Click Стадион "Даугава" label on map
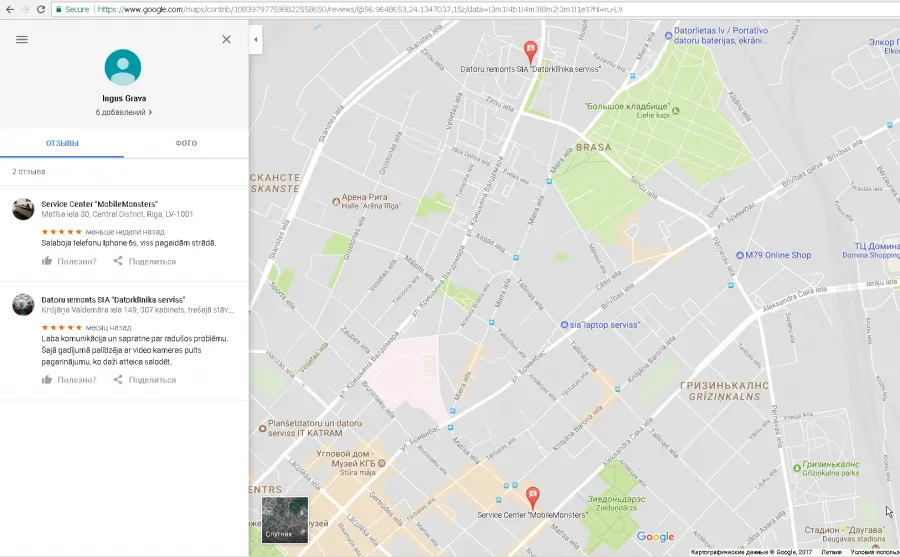Image resolution: width=900 pixels, height=557 pixels. 844,534
